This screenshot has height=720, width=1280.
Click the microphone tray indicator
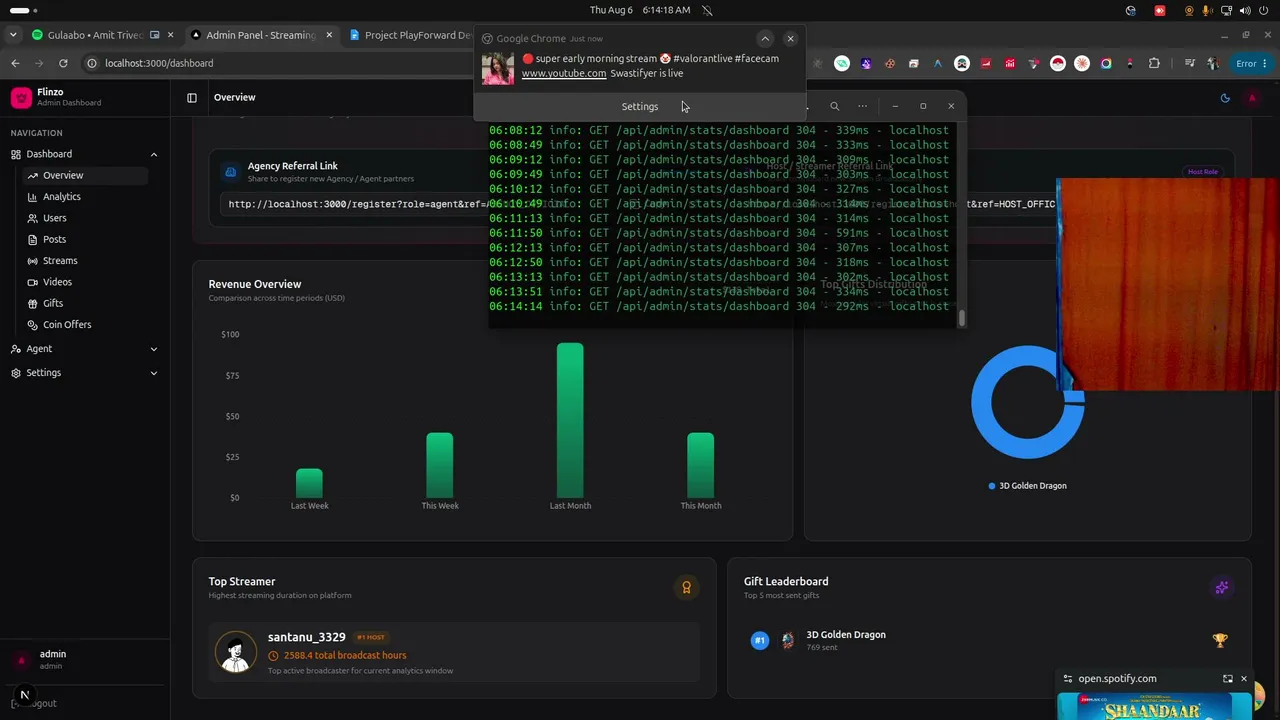point(1208,10)
